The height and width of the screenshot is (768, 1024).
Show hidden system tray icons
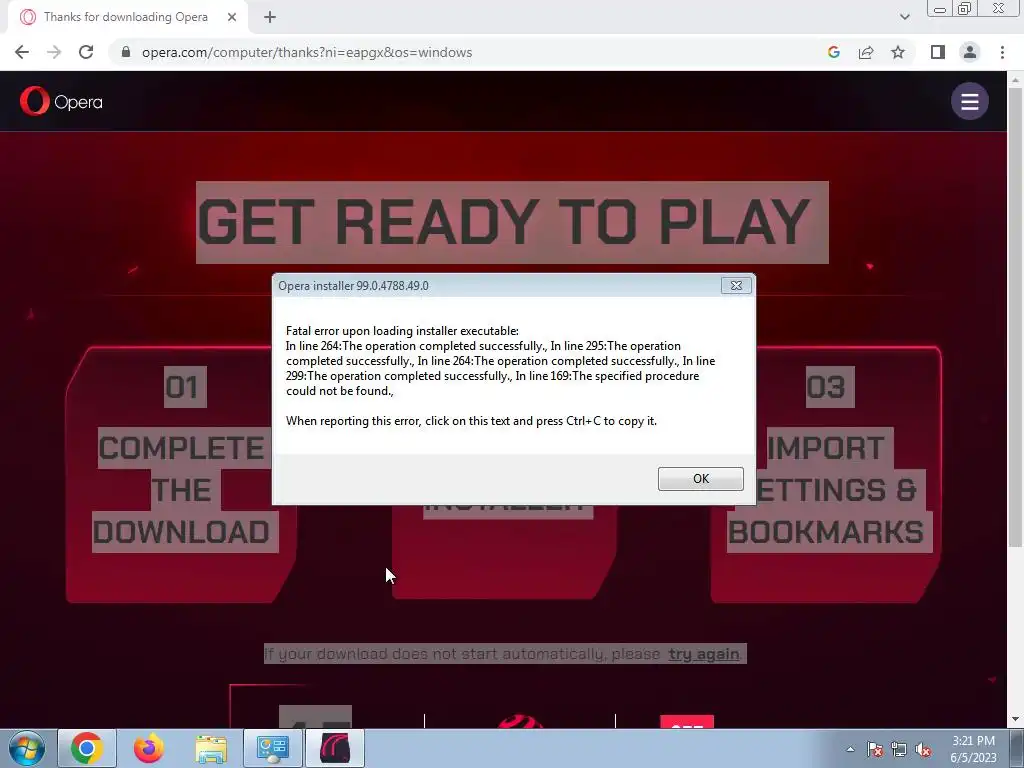point(850,749)
